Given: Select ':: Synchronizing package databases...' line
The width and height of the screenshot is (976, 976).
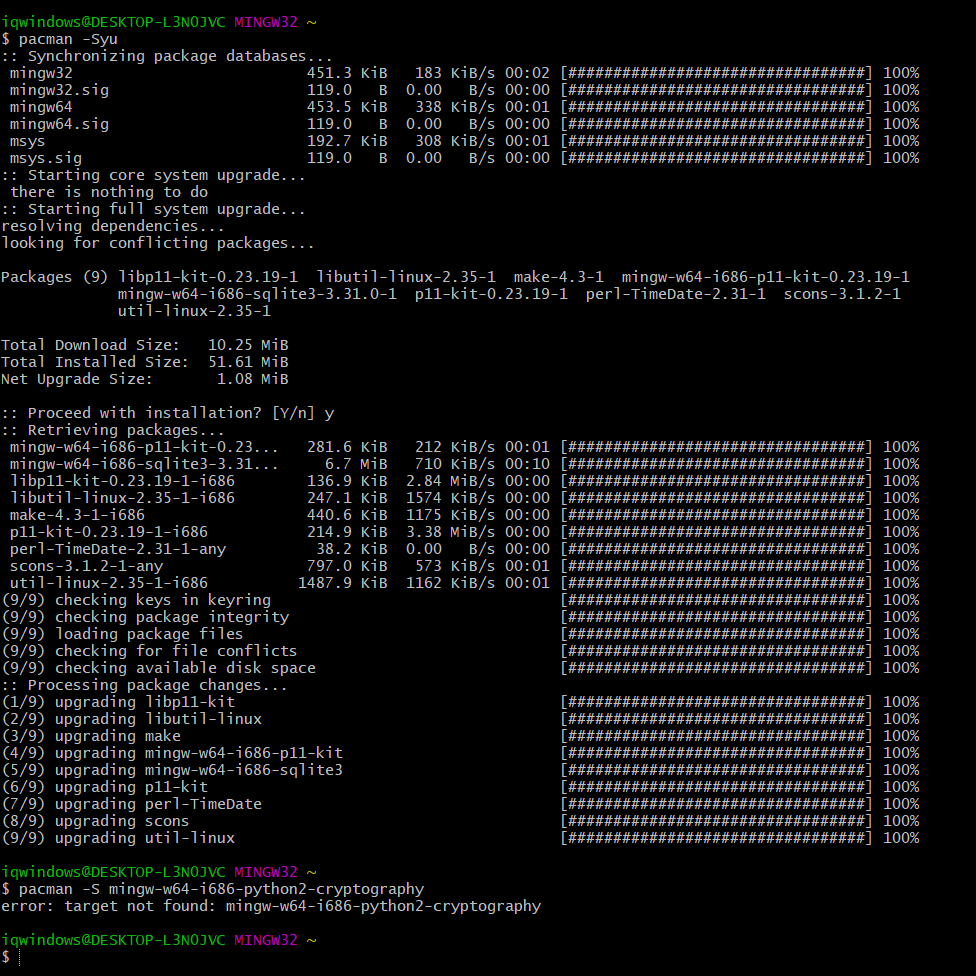Looking at the screenshot, I should coord(167,56).
